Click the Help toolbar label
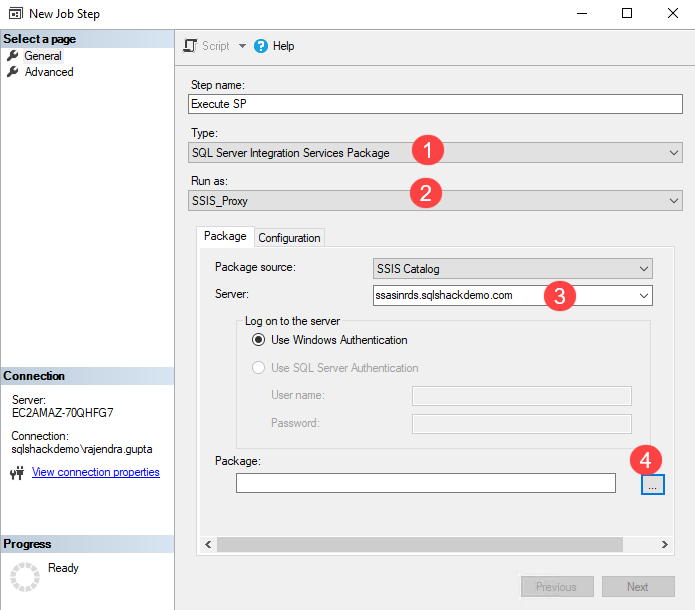The image size is (695, 610). (x=283, y=46)
